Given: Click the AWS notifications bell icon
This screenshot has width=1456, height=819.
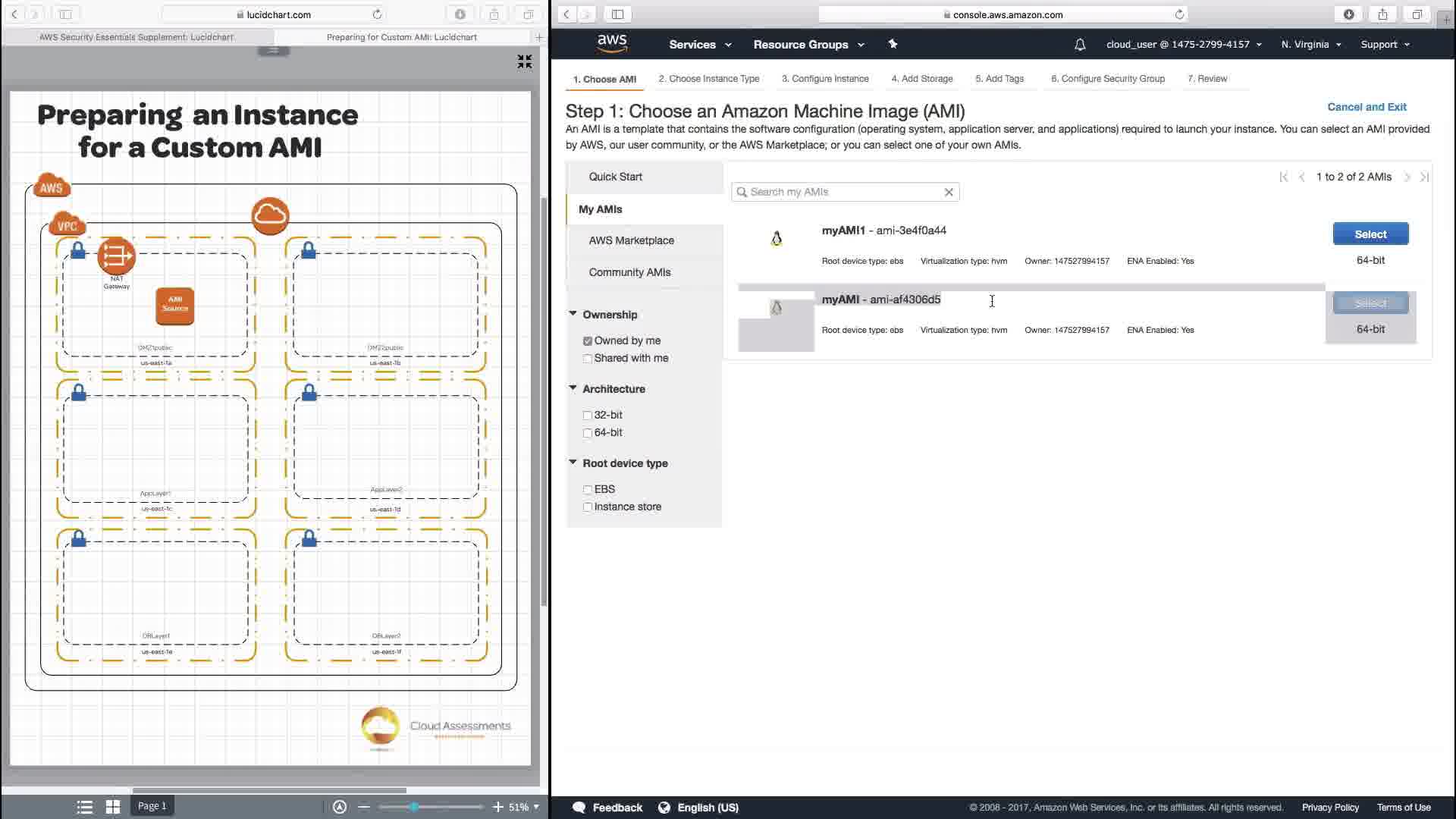Looking at the screenshot, I should [x=1080, y=45].
